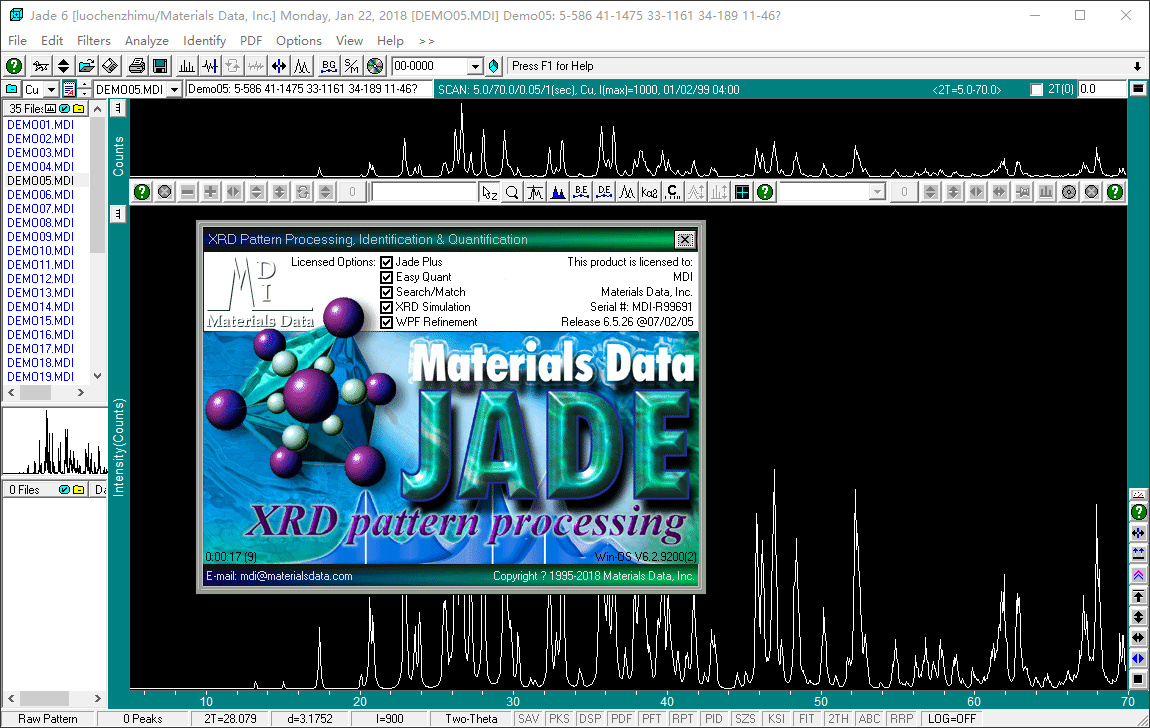This screenshot has height=728, width=1150.
Task: Click the blue filled peaks icon
Action: [x=558, y=192]
